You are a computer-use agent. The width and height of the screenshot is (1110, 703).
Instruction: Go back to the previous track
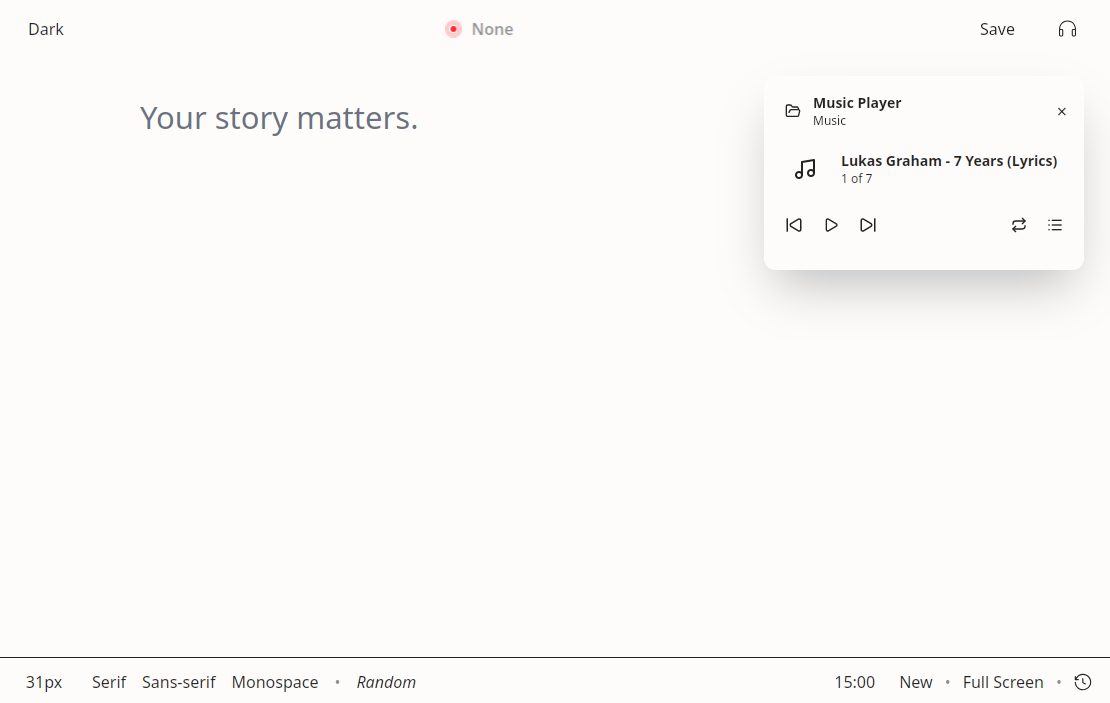click(x=794, y=225)
